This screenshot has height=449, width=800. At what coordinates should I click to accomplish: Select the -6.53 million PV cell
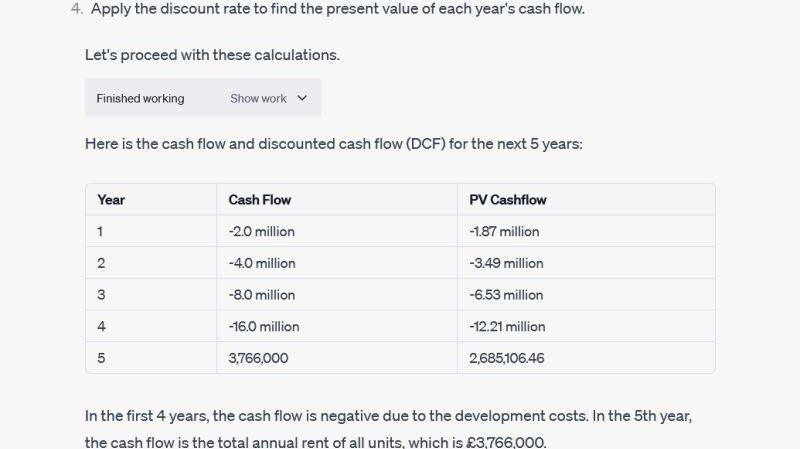pyautogui.click(x=506, y=295)
